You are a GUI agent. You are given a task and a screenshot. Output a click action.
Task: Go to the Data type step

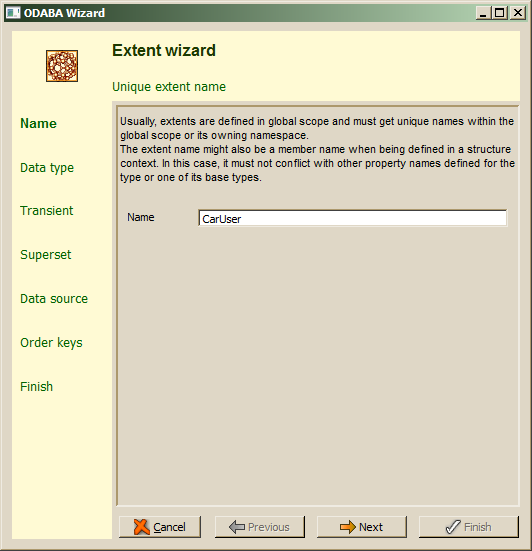(47, 168)
